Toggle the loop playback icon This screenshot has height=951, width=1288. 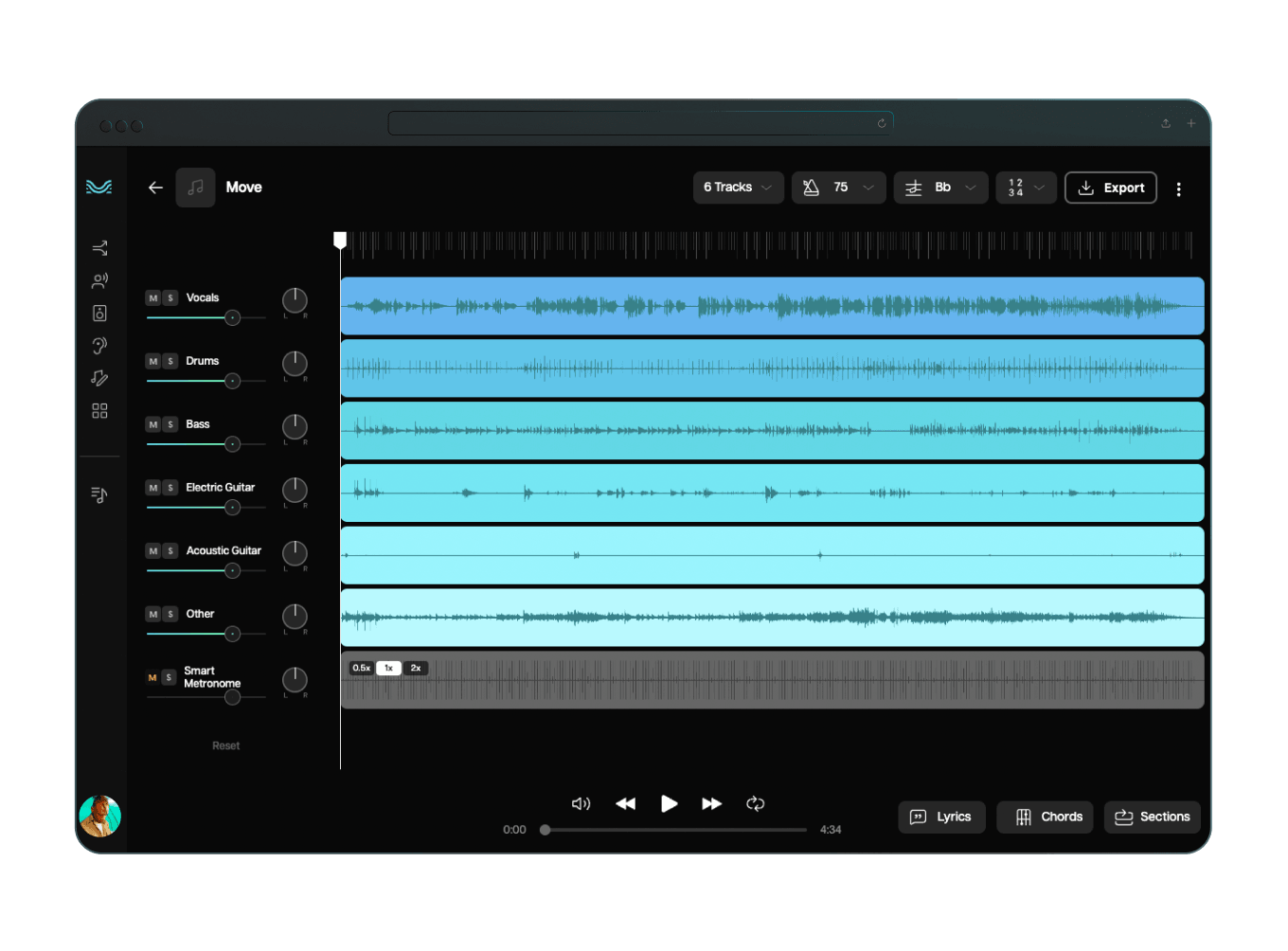[x=755, y=803]
